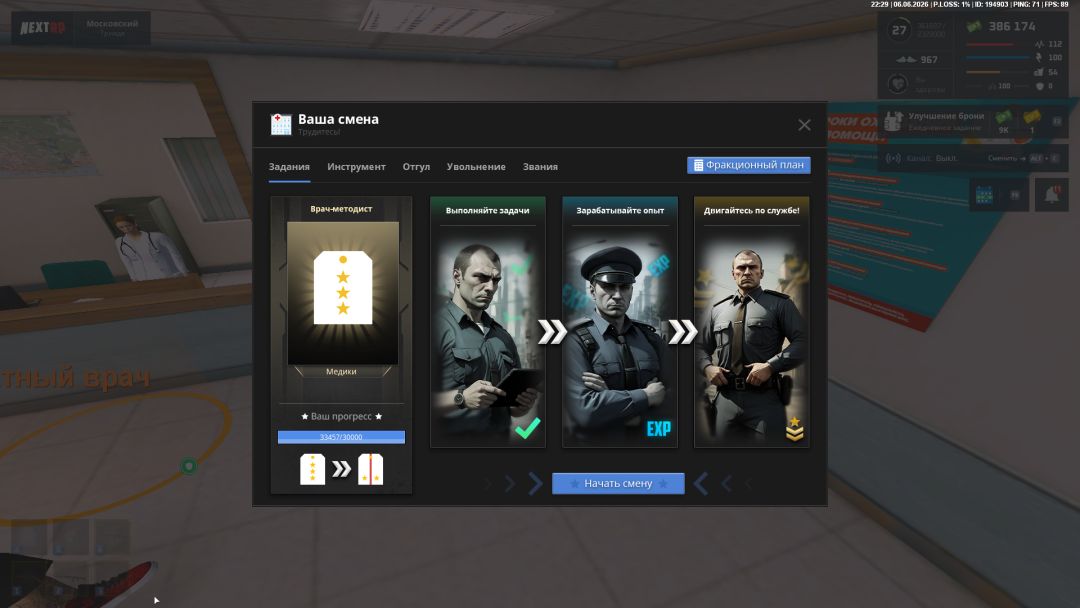
Task: Click the date and ping status line
Action: 969,4
